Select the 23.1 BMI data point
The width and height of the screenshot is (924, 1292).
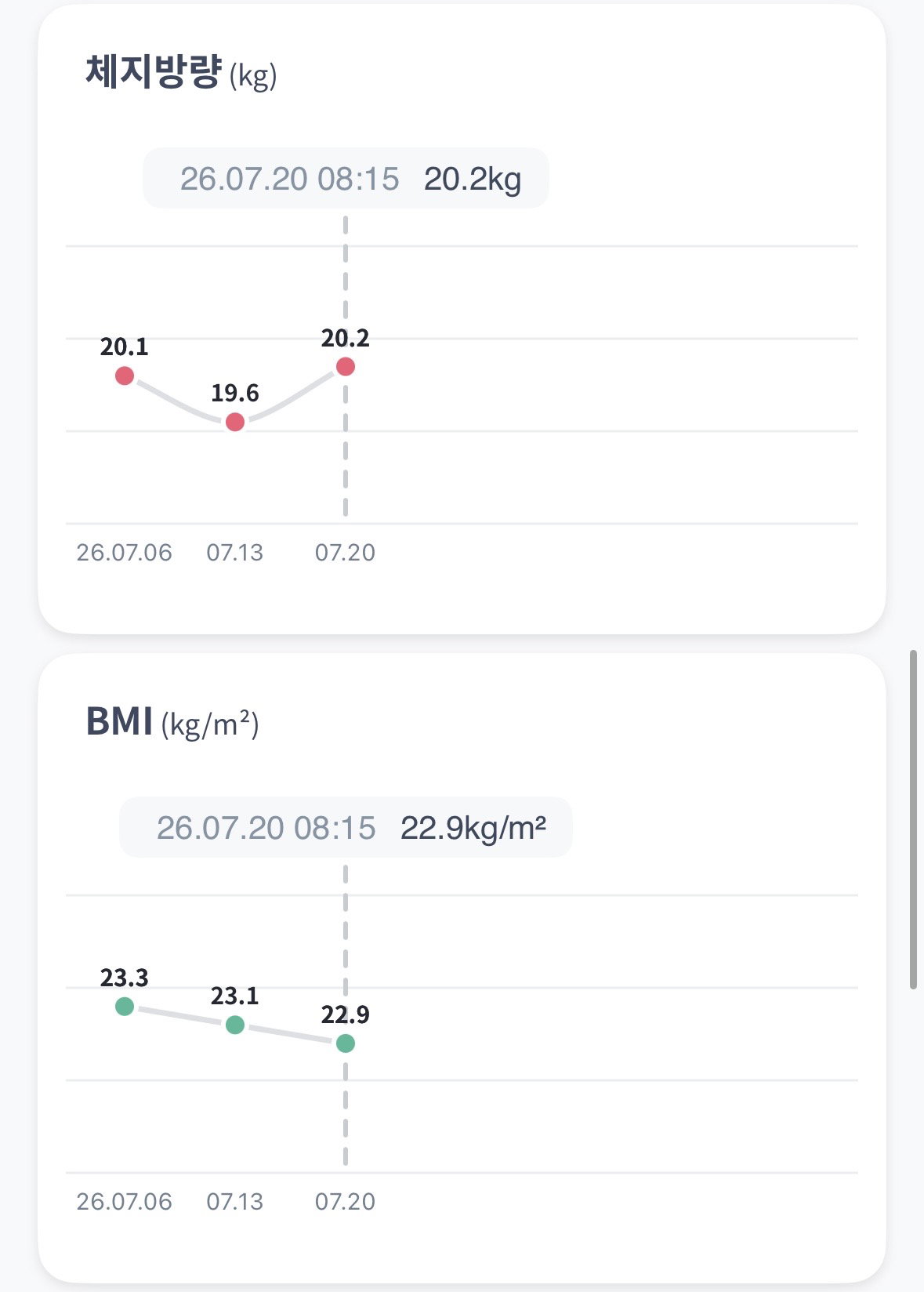click(x=235, y=1025)
